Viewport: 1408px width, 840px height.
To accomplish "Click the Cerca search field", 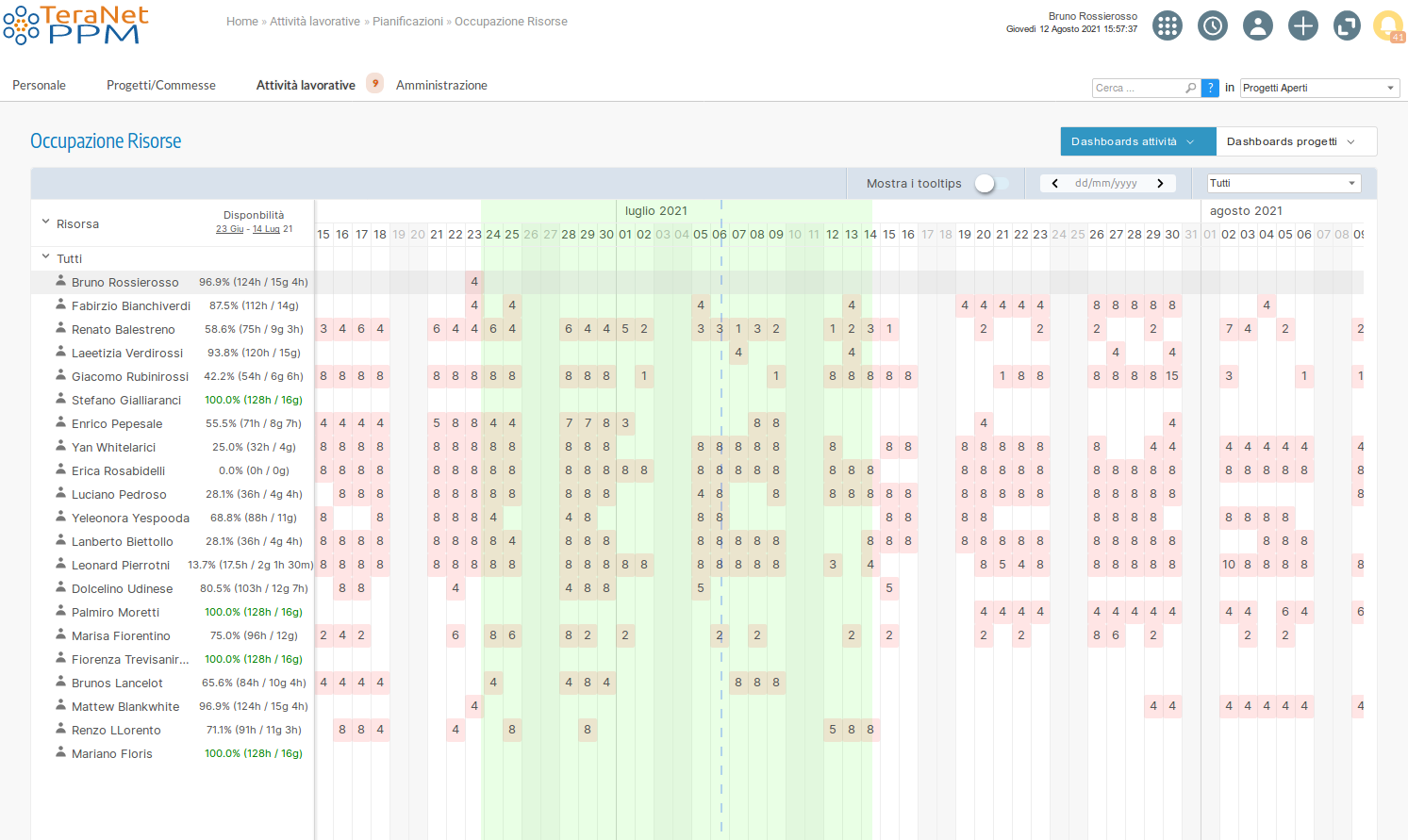I will pyautogui.click(x=1137, y=88).
